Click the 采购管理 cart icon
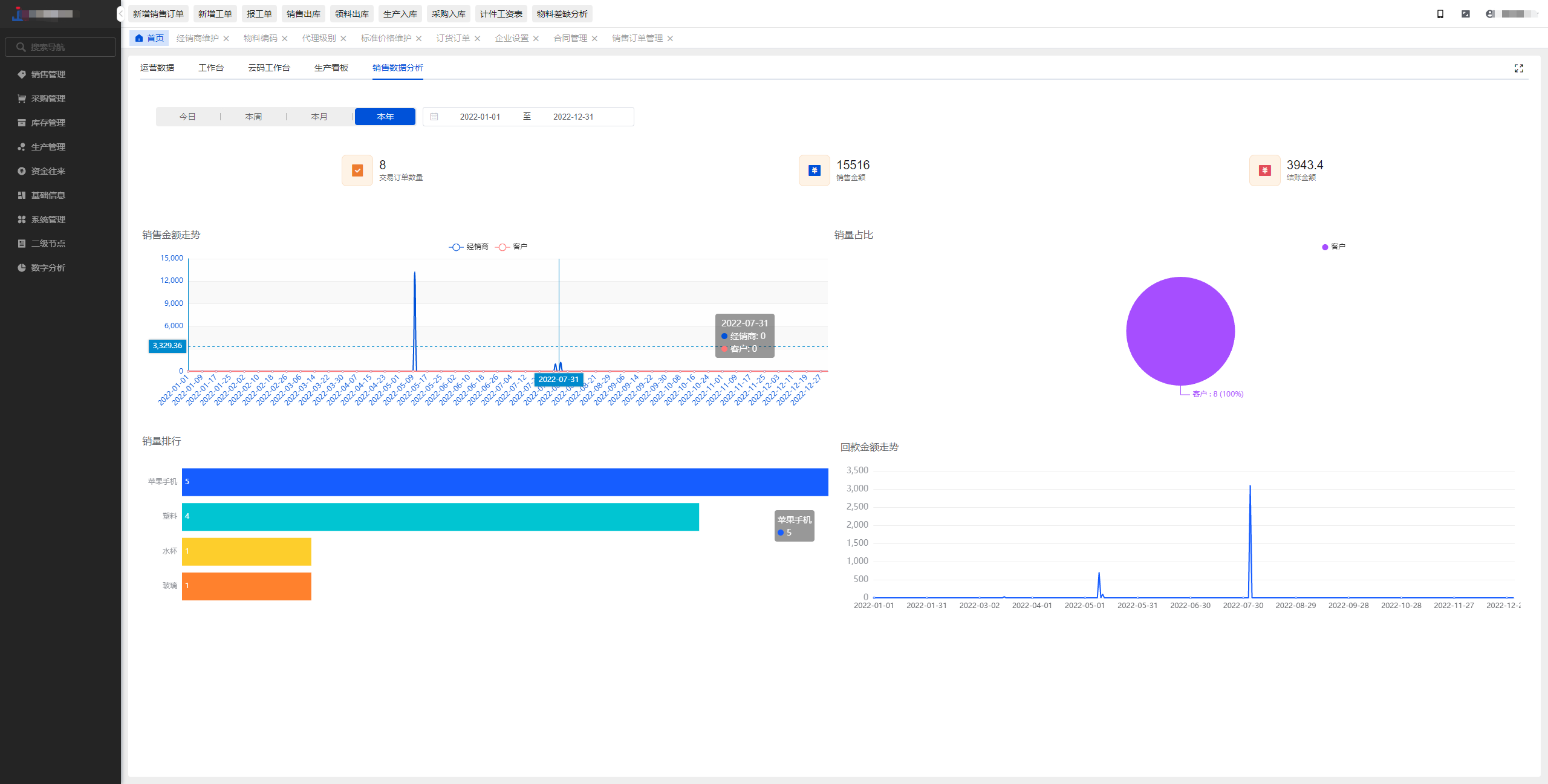This screenshot has height=784, width=1548. coord(22,99)
